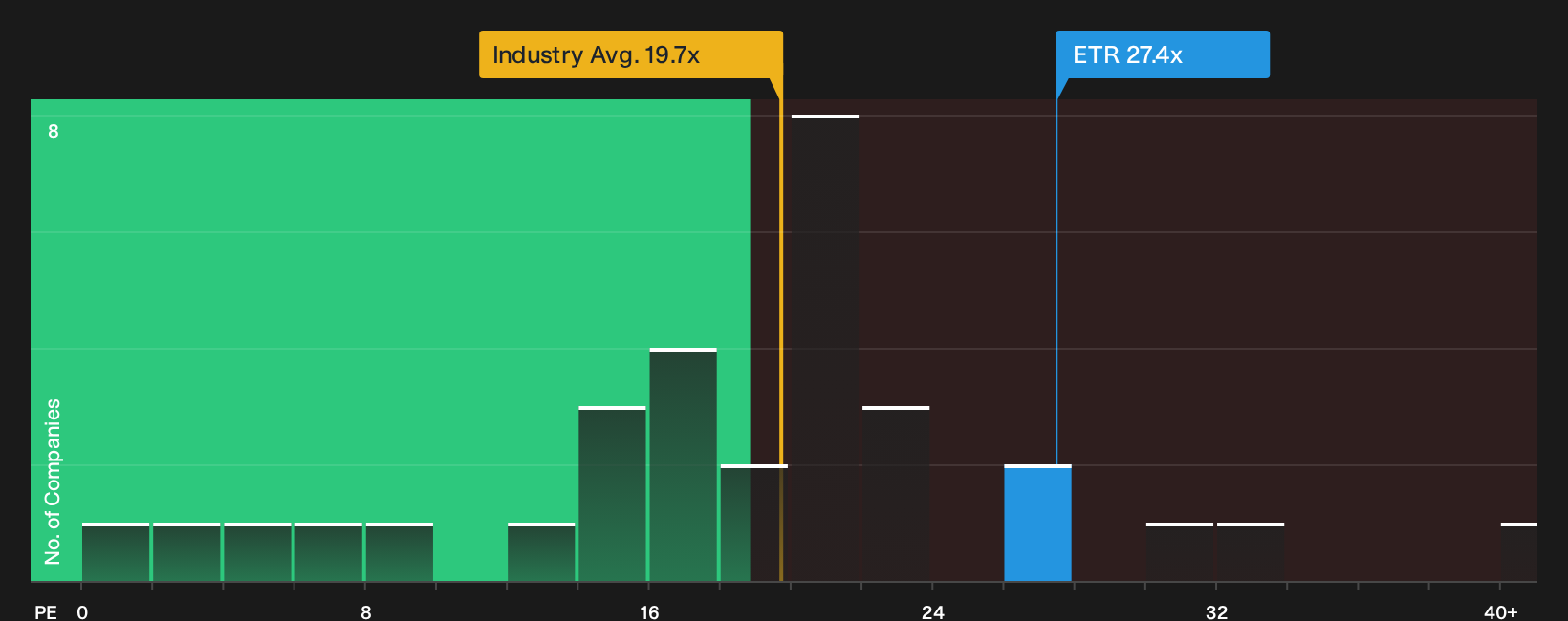Screen dimensions: 1568x621
Task: Select the green bar just left of industry average line
Action: tap(753, 524)
